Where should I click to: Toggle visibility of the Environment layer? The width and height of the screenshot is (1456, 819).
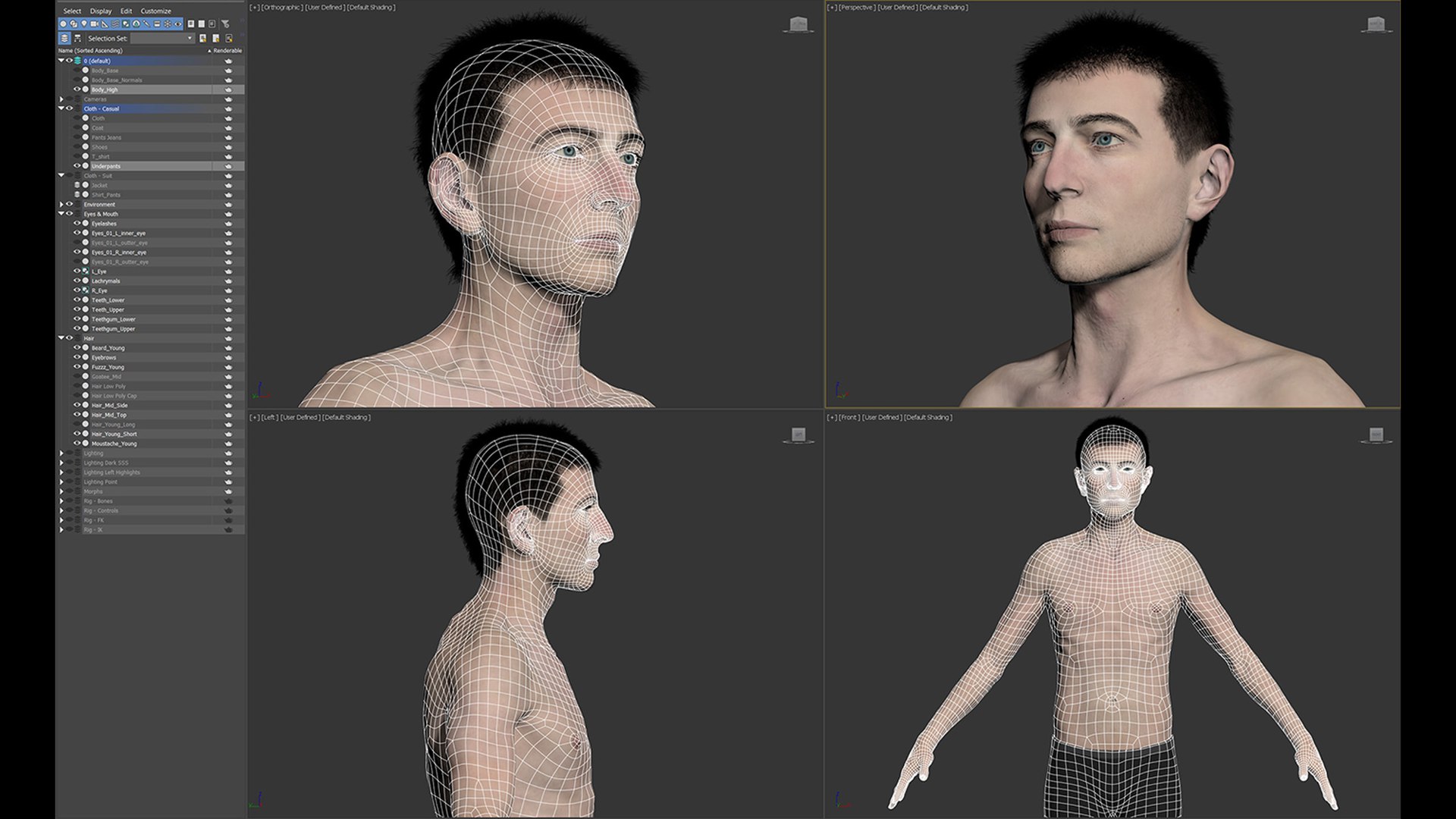[x=69, y=204]
